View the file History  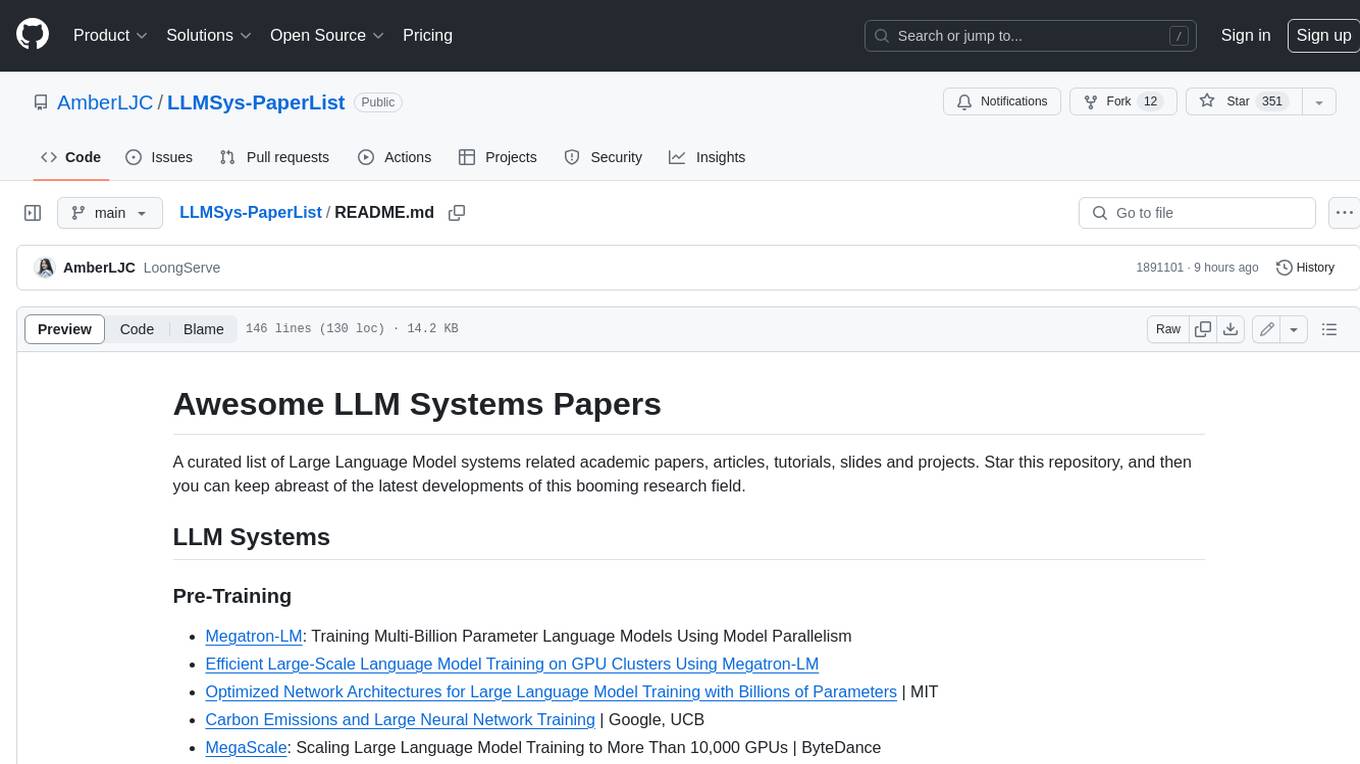click(1305, 268)
